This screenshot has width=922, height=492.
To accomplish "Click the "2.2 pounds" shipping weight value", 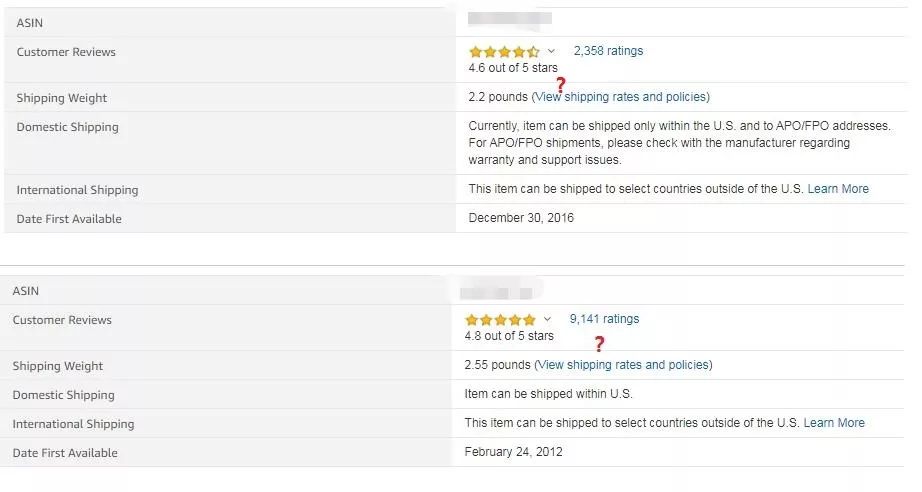I will pos(497,97).
